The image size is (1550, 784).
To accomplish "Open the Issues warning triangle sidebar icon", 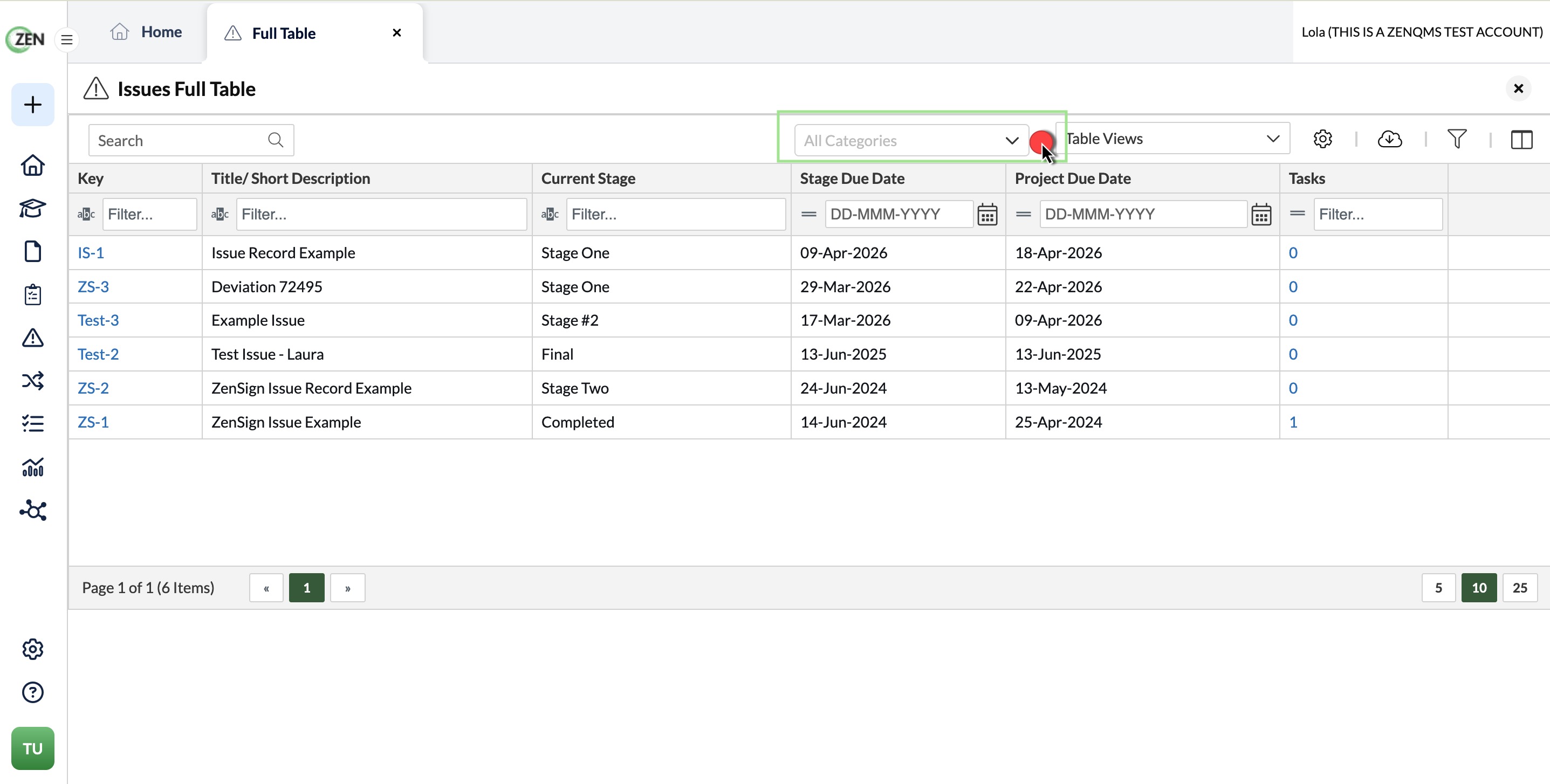I will [32, 338].
